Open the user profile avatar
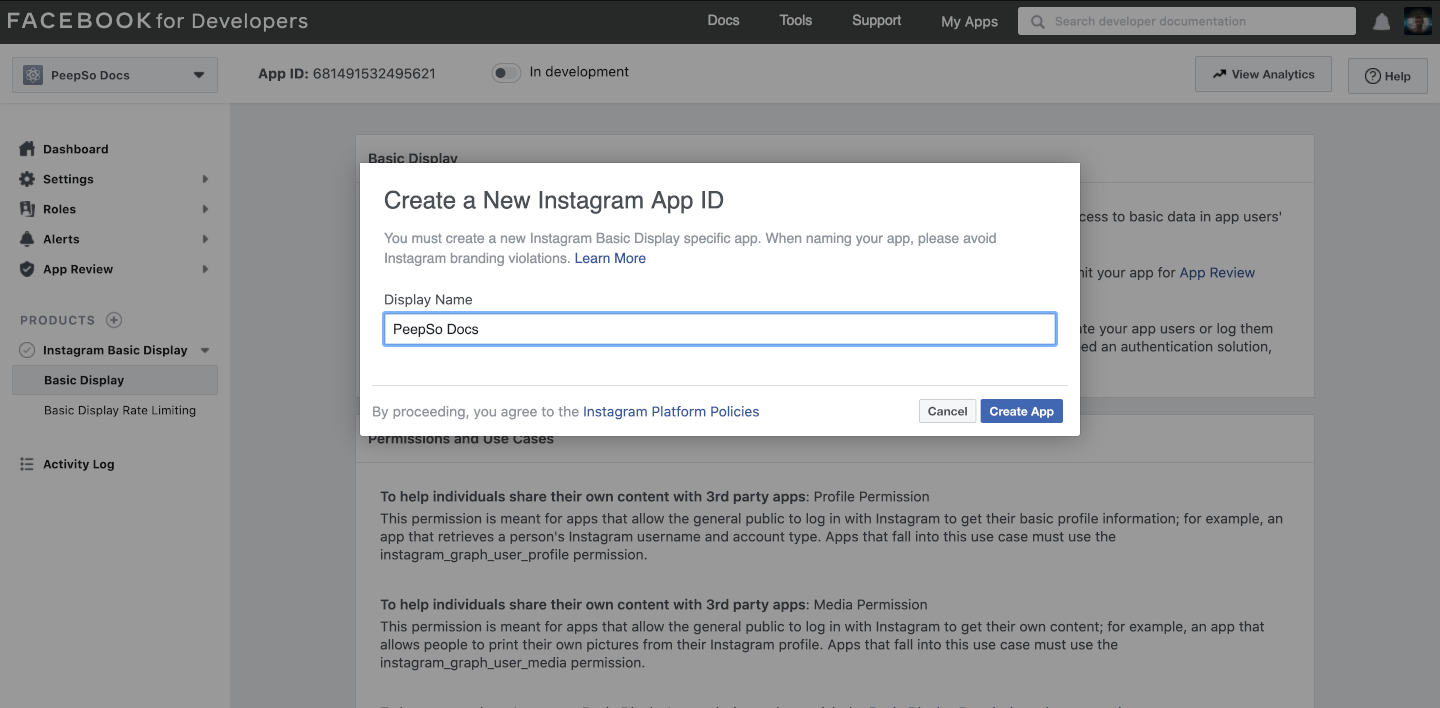 (1418, 21)
